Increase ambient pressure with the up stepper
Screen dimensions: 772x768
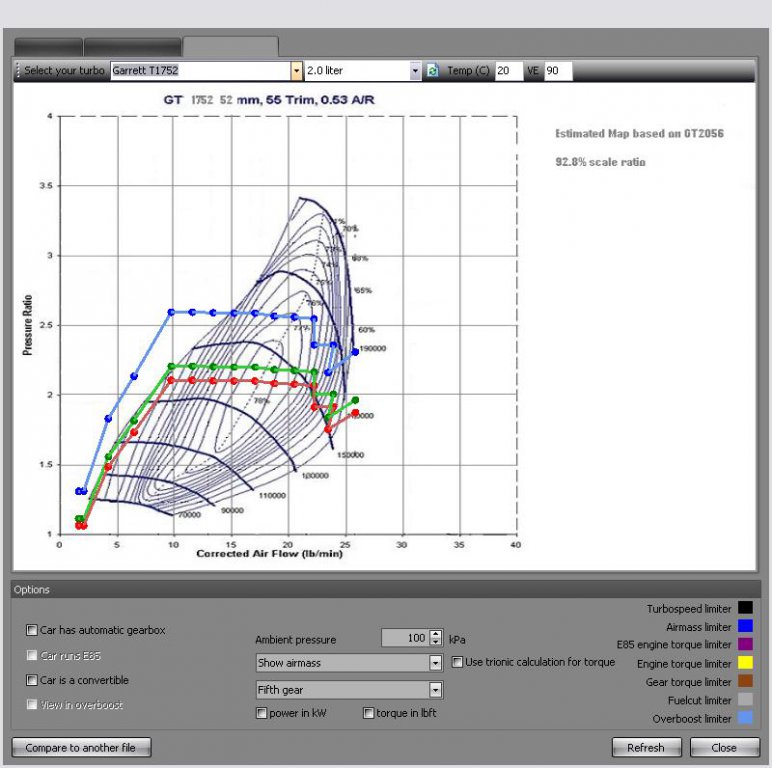pyautogui.click(x=435, y=634)
